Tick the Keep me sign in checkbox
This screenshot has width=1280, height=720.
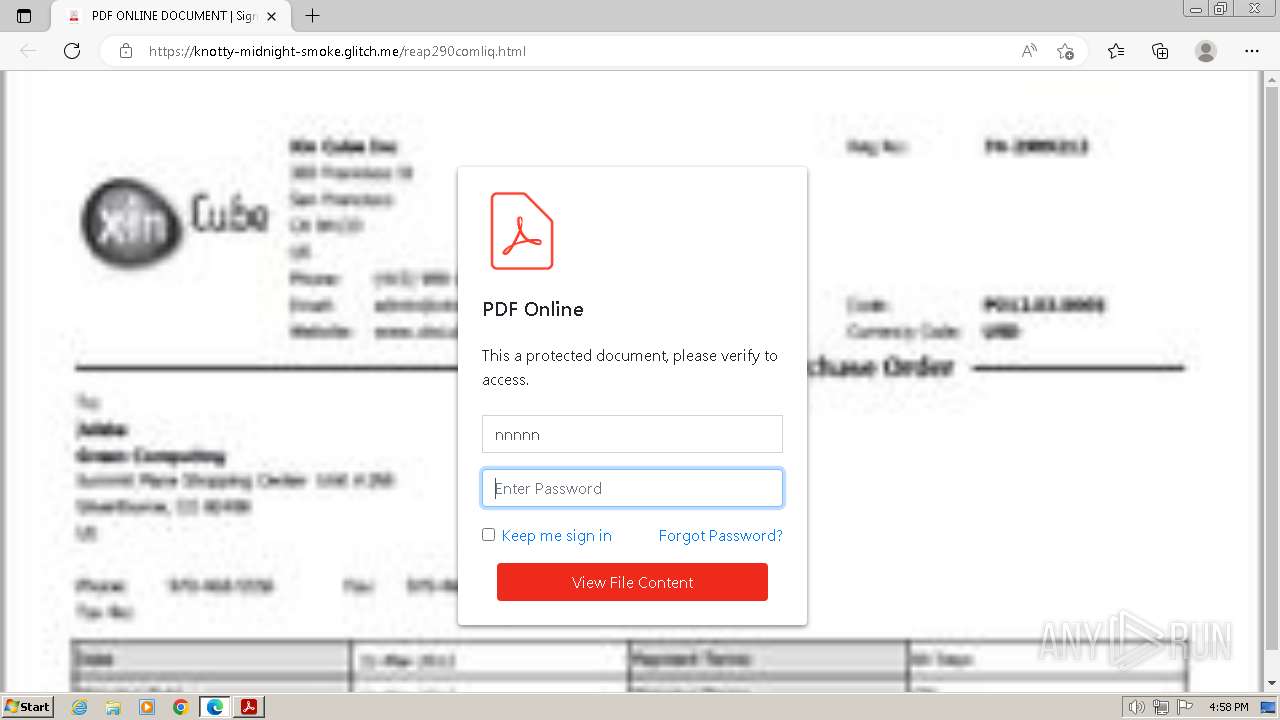(488, 535)
